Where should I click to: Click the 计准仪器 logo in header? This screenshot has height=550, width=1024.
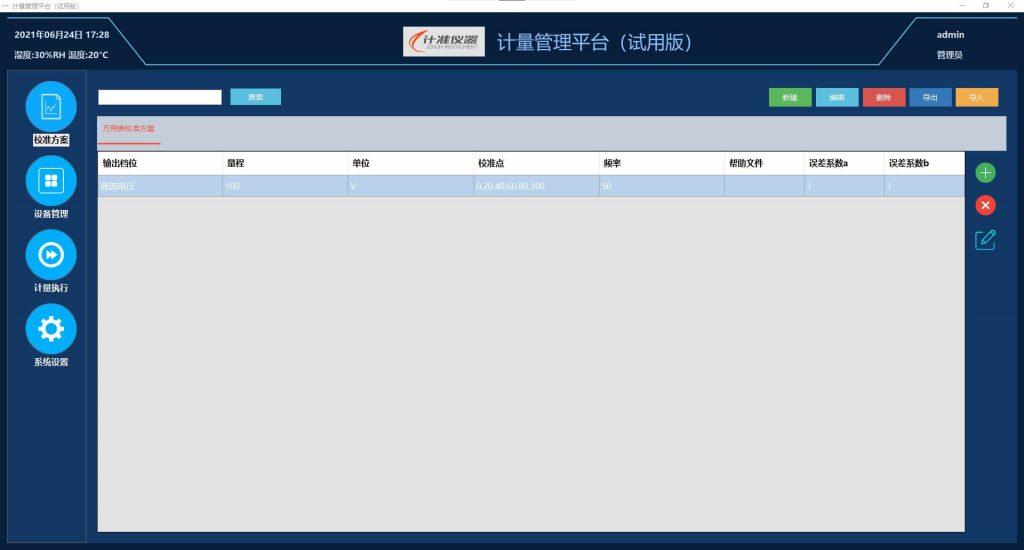(444, 42)
